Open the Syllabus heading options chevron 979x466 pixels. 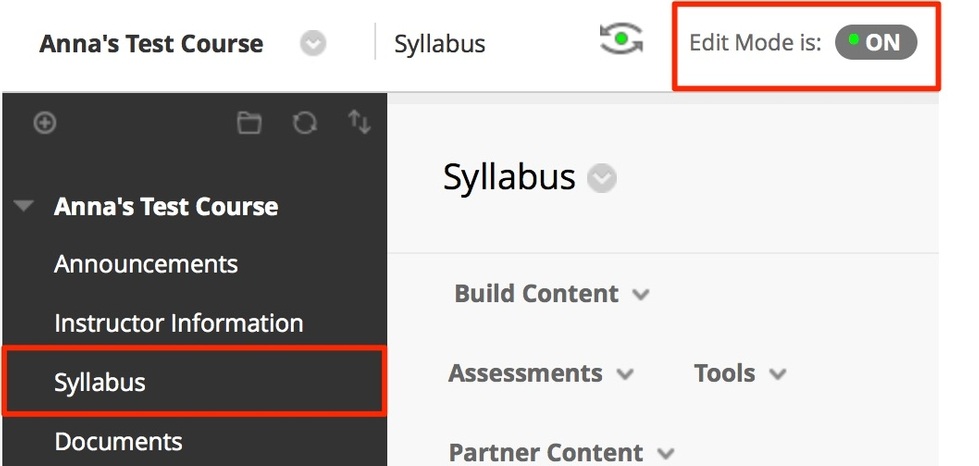coord(602,179)
